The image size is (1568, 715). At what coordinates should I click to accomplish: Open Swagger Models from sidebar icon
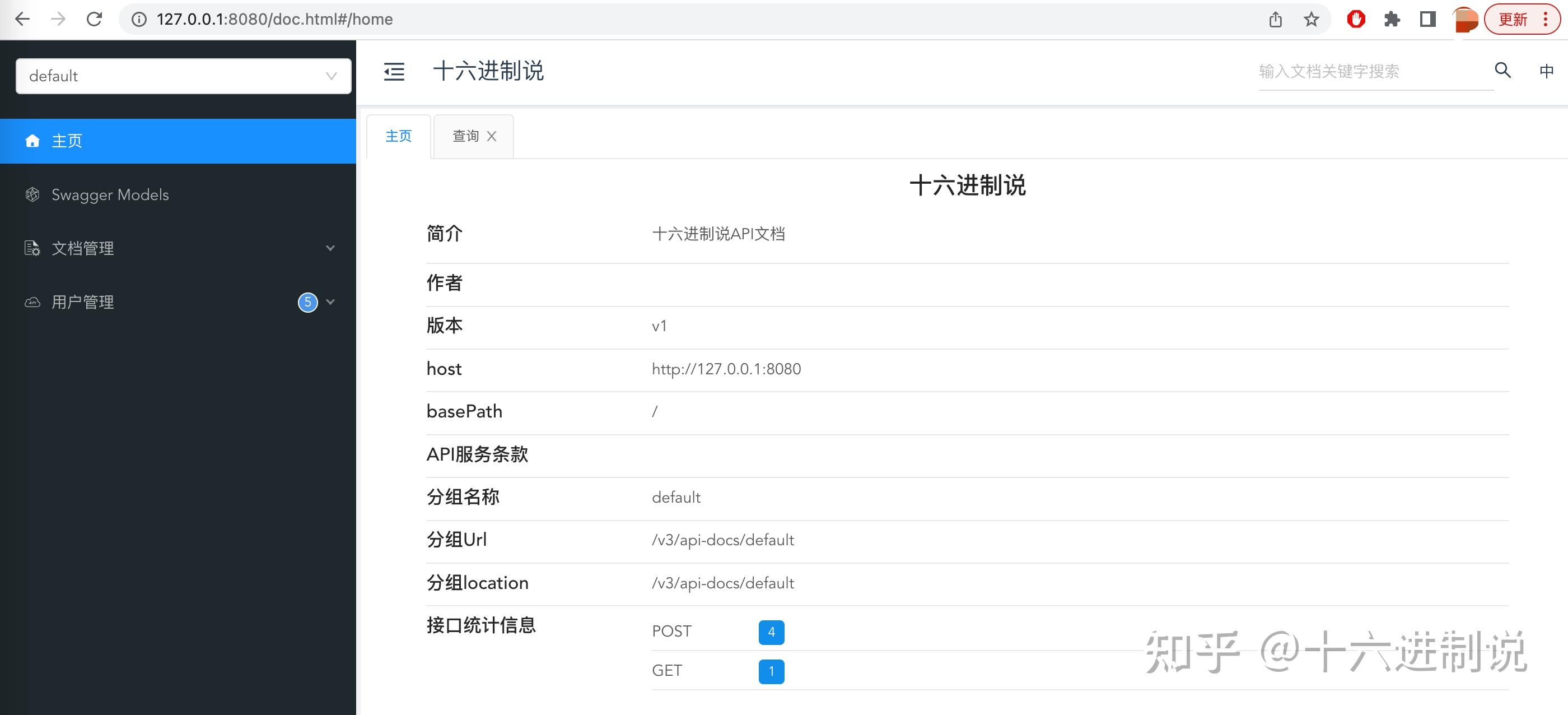32,194
